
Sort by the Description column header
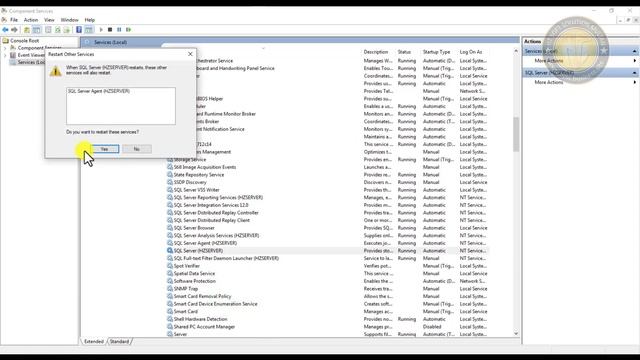point(376,52)
